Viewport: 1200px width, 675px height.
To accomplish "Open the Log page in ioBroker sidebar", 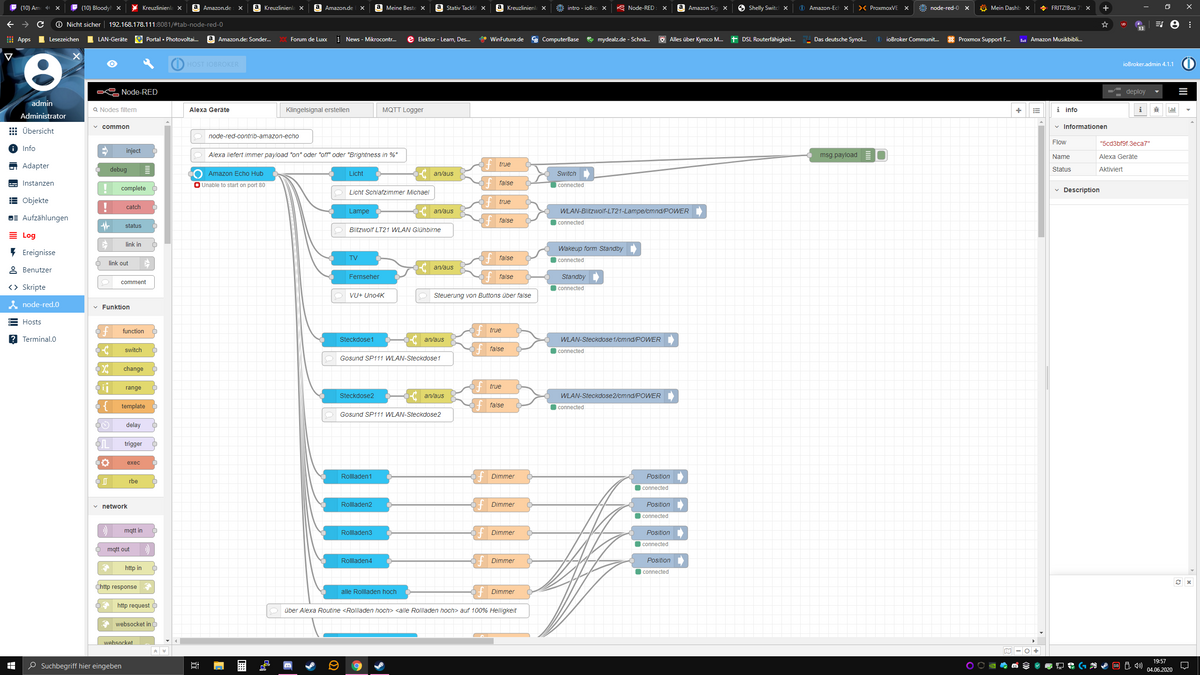I will (x=29, y=235).
